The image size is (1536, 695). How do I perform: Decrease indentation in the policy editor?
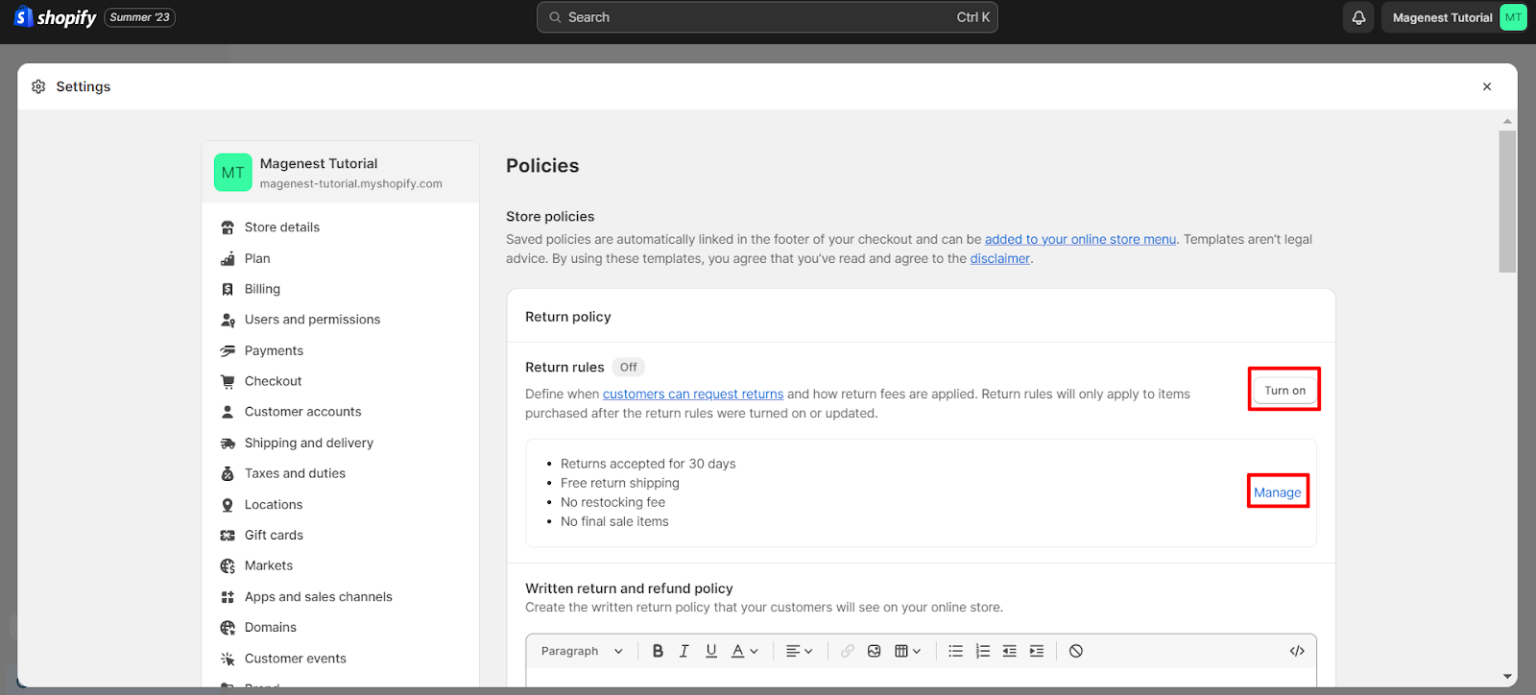(x=1009, y=650)
